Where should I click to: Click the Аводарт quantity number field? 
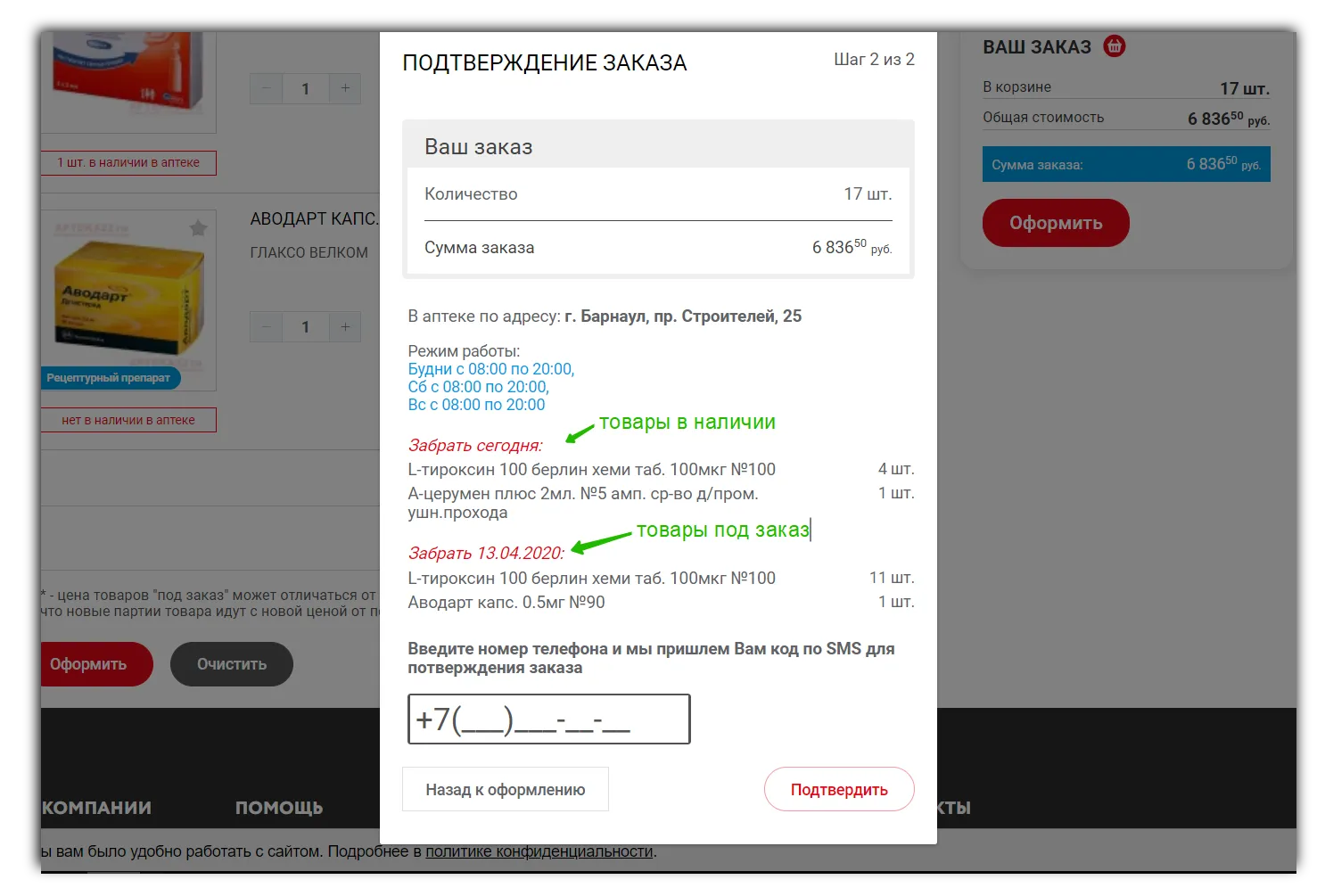[x=305, y=327]
